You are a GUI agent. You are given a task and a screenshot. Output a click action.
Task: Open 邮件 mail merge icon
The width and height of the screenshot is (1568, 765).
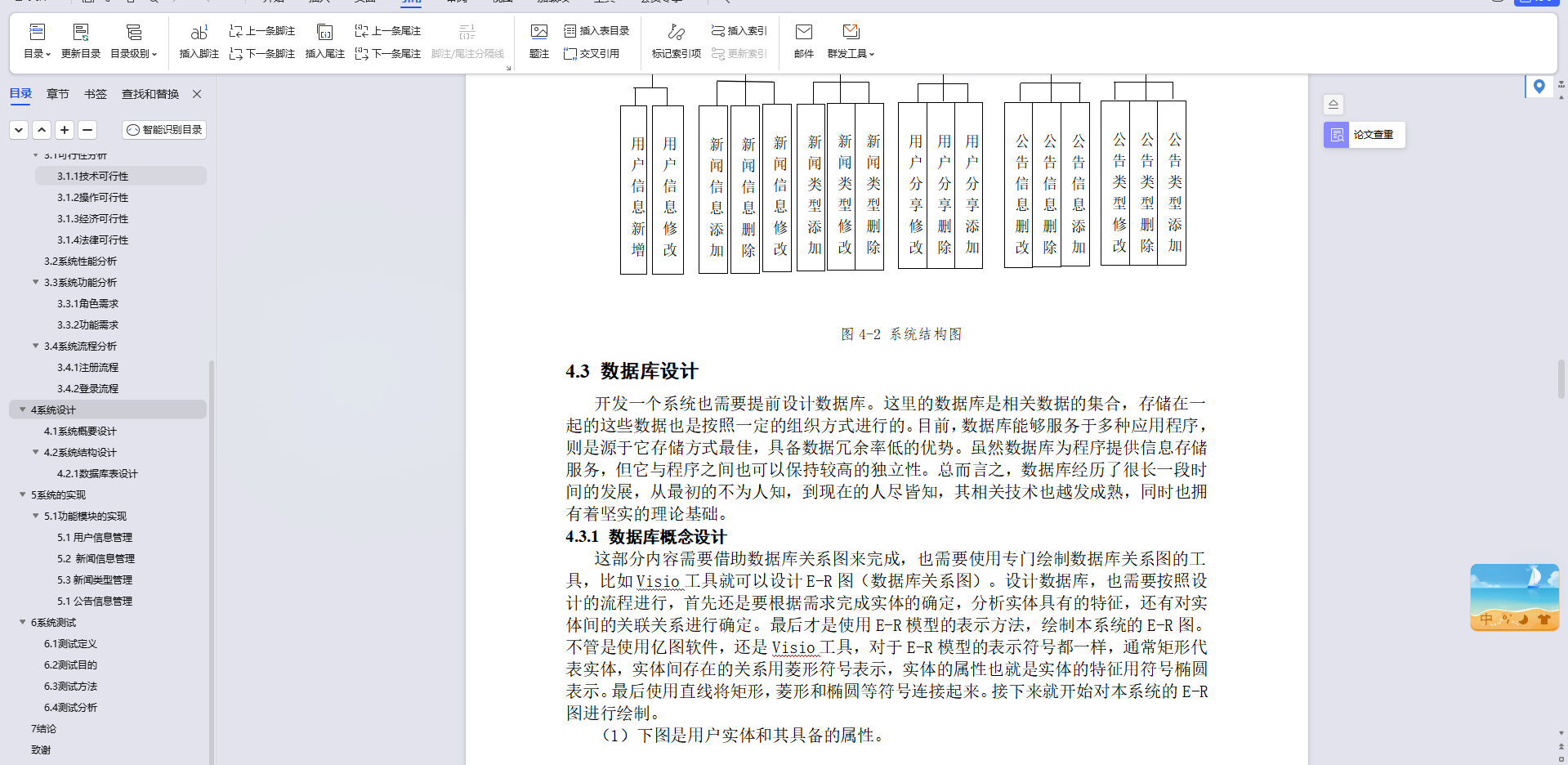point(804,41)
